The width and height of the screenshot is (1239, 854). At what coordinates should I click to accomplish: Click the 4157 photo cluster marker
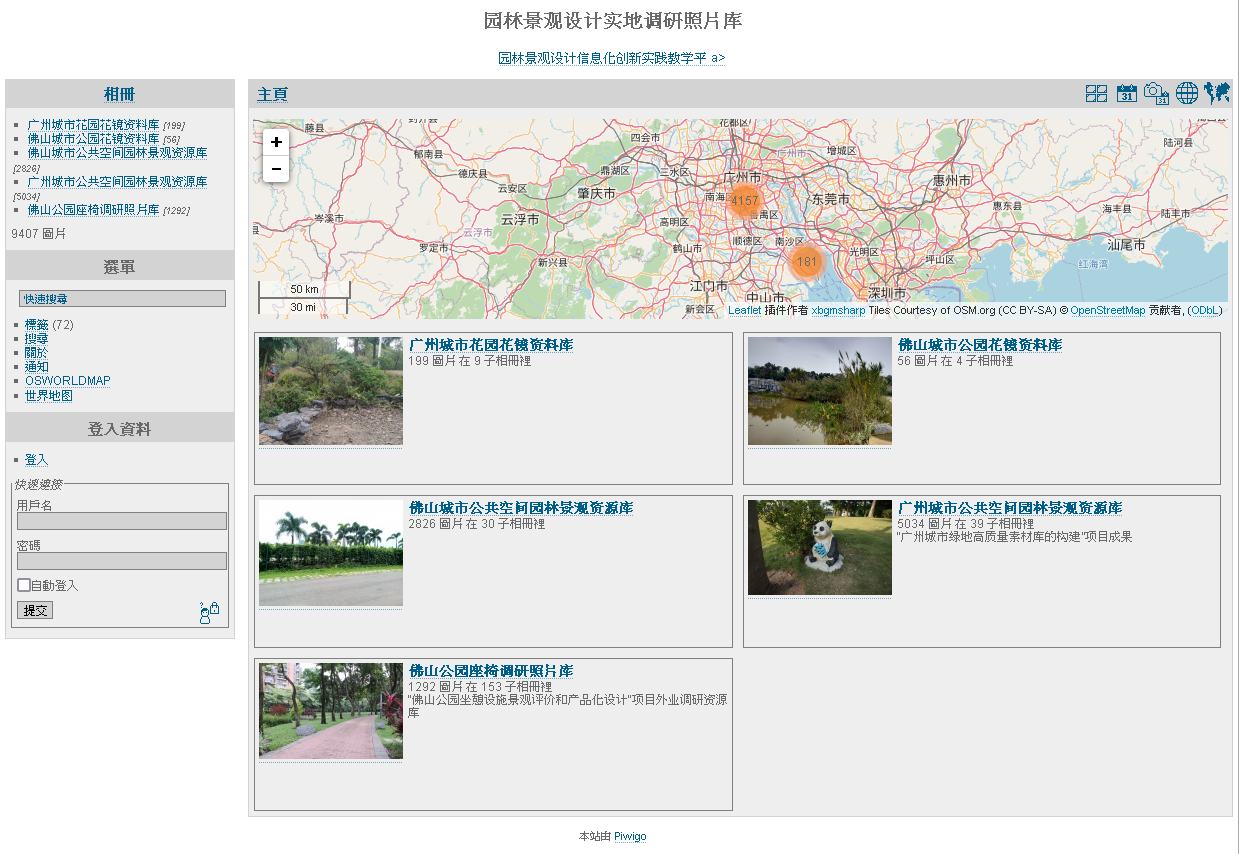pos(744,200)
